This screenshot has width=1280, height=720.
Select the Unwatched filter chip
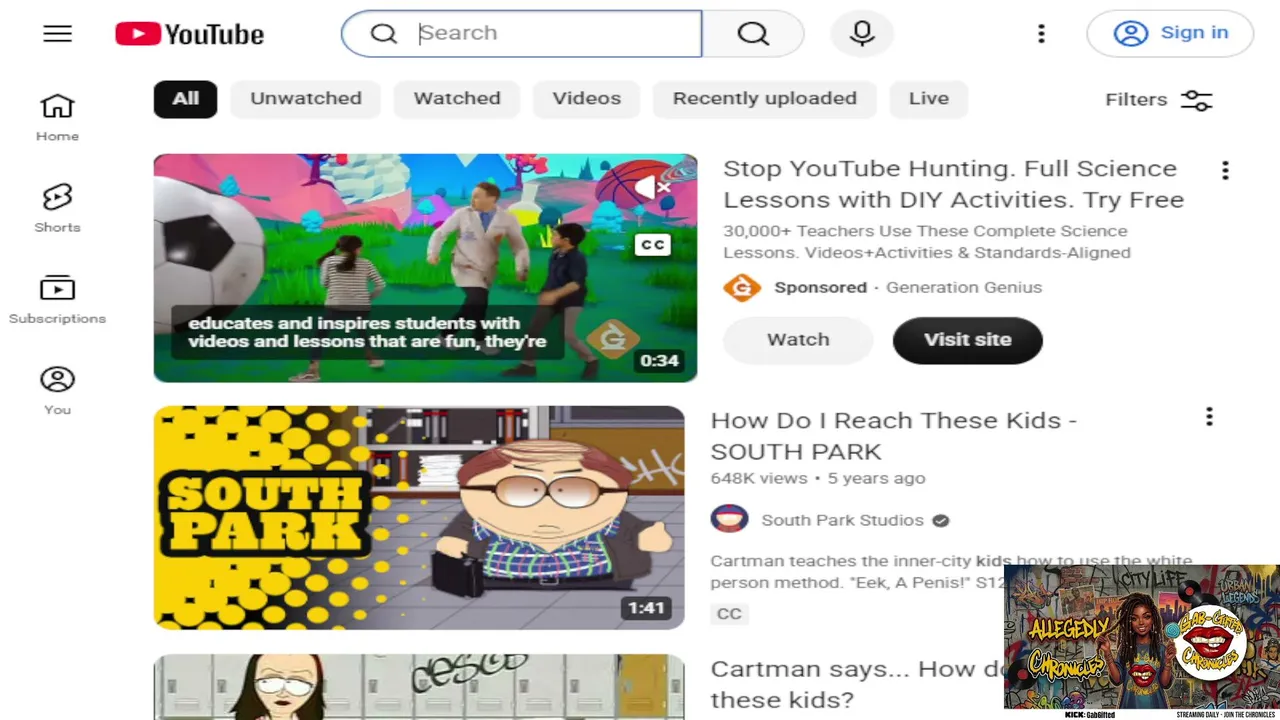pos(306,98)
